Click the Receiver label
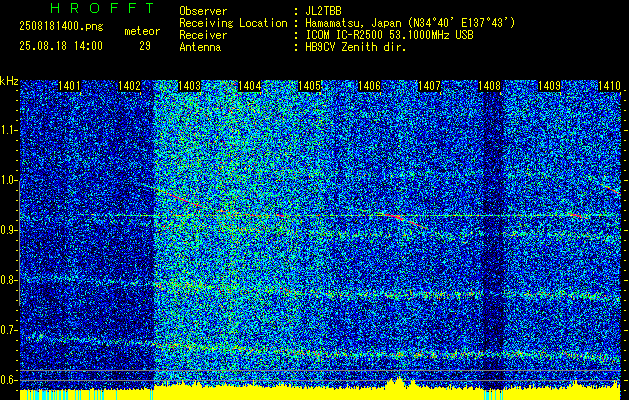The height and width of the screenshot is (400, 629). click(203, 35)
